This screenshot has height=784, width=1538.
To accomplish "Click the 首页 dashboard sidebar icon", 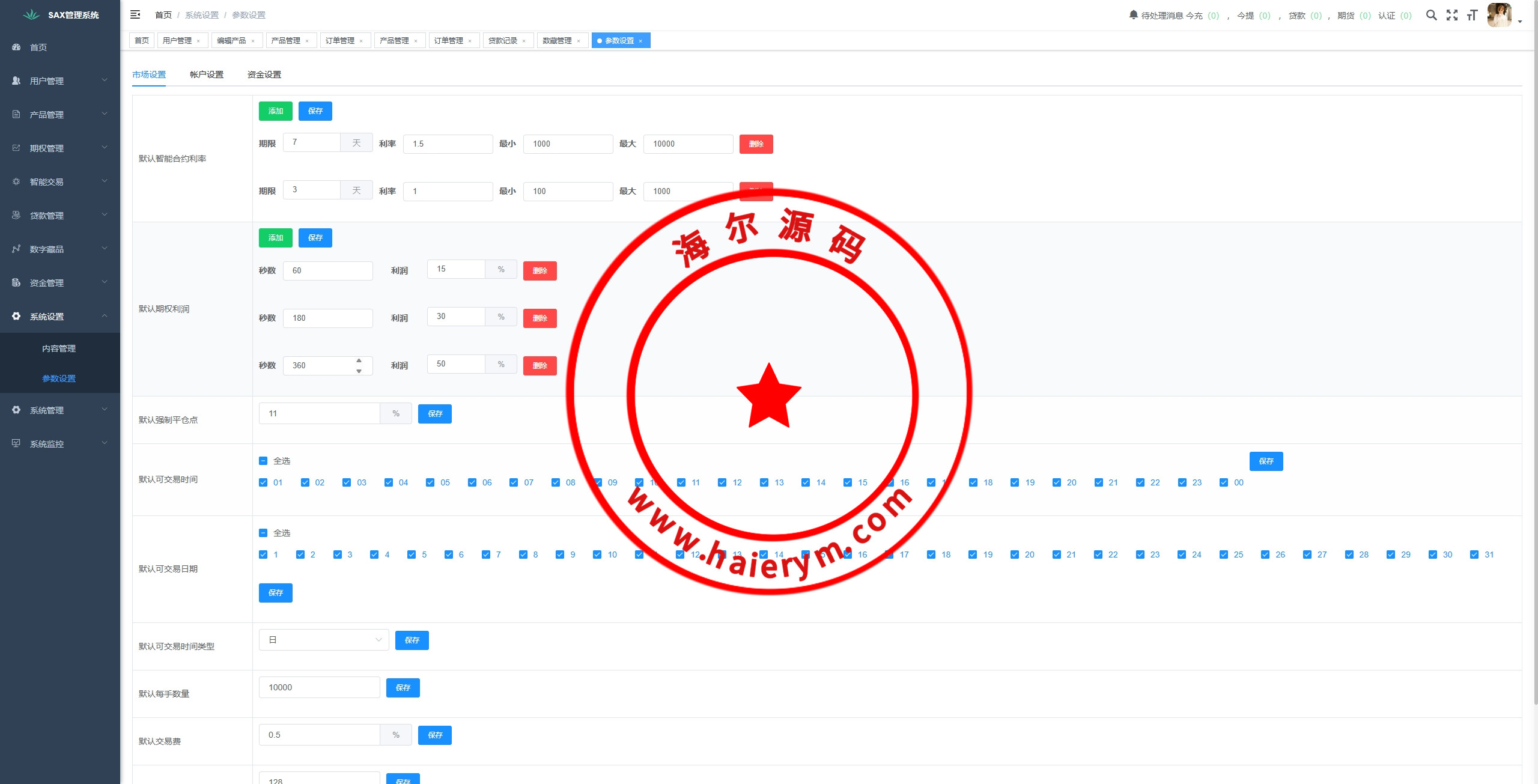I will 16,47.
